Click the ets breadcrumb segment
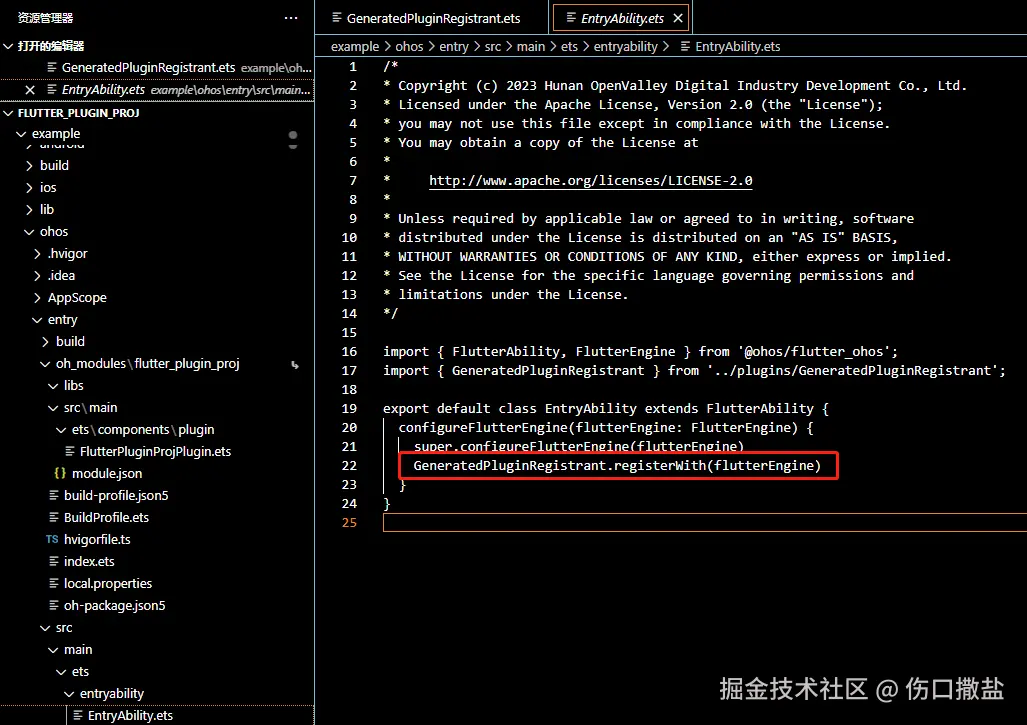This screenshot has height=725, width=1027. [x=569, y=46]
